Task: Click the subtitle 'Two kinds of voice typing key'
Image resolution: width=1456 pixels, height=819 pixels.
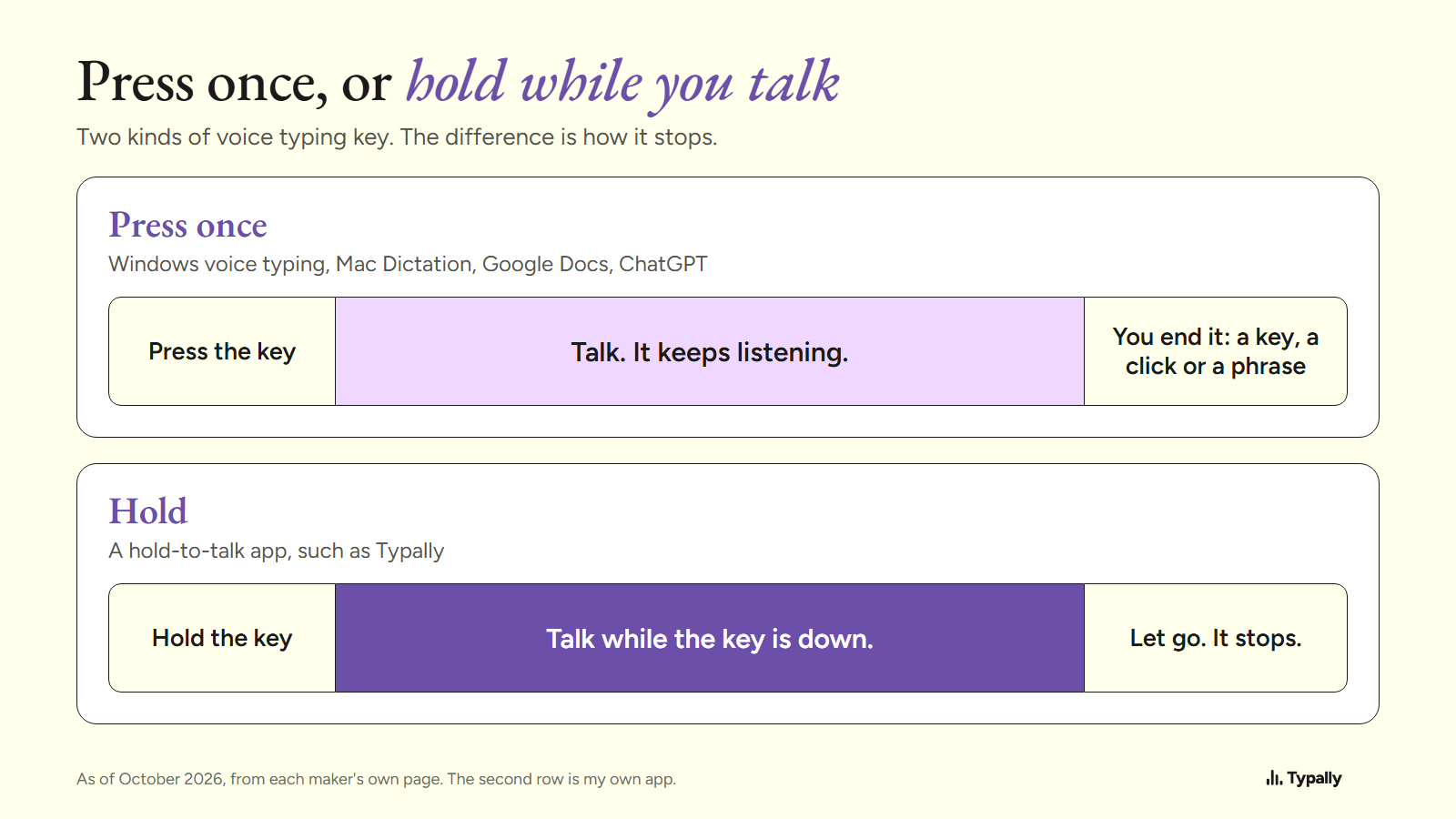Action: pyautogui.click(x=397, y=137)
